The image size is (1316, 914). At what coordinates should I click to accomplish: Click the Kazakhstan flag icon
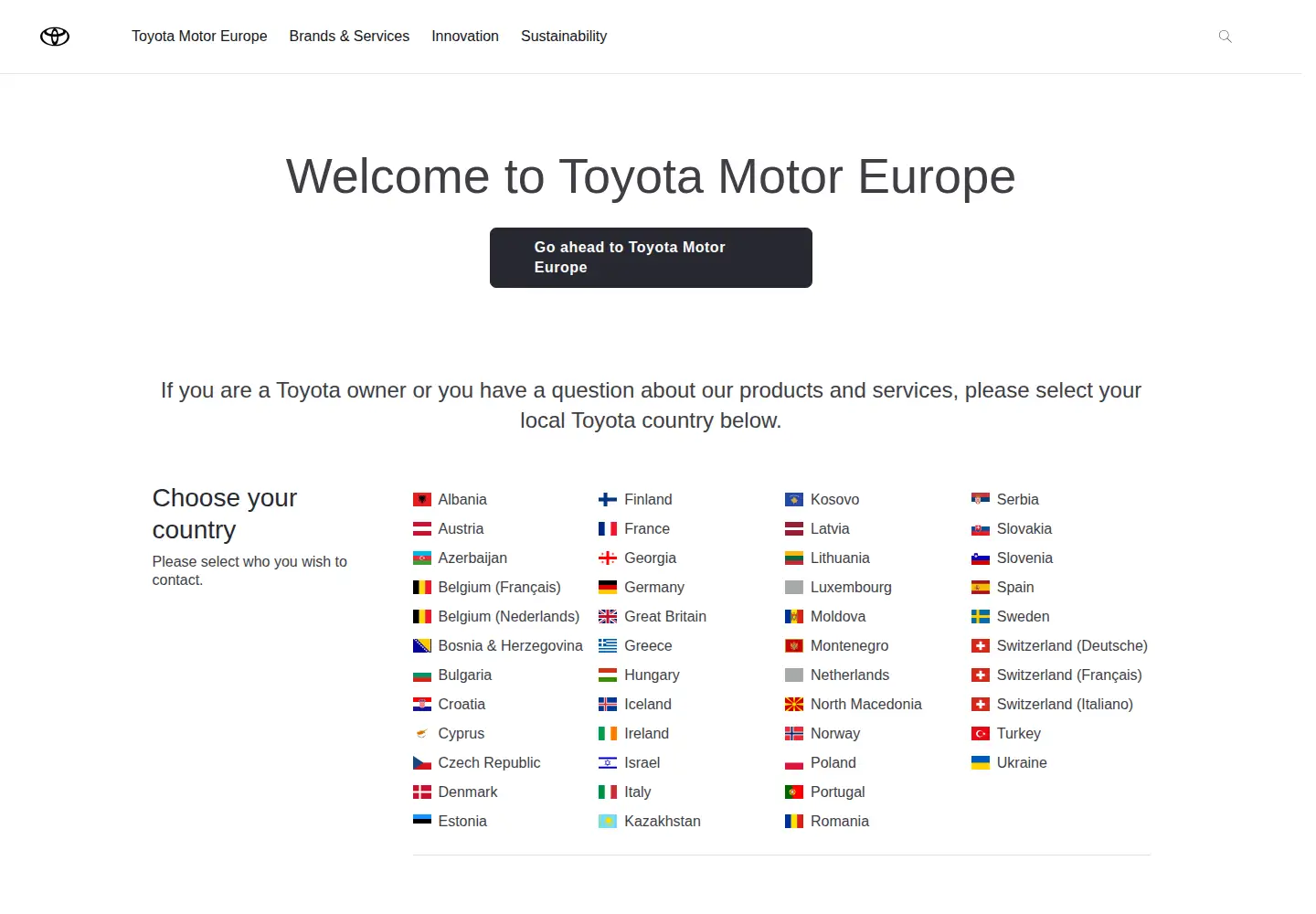point(608,822)
